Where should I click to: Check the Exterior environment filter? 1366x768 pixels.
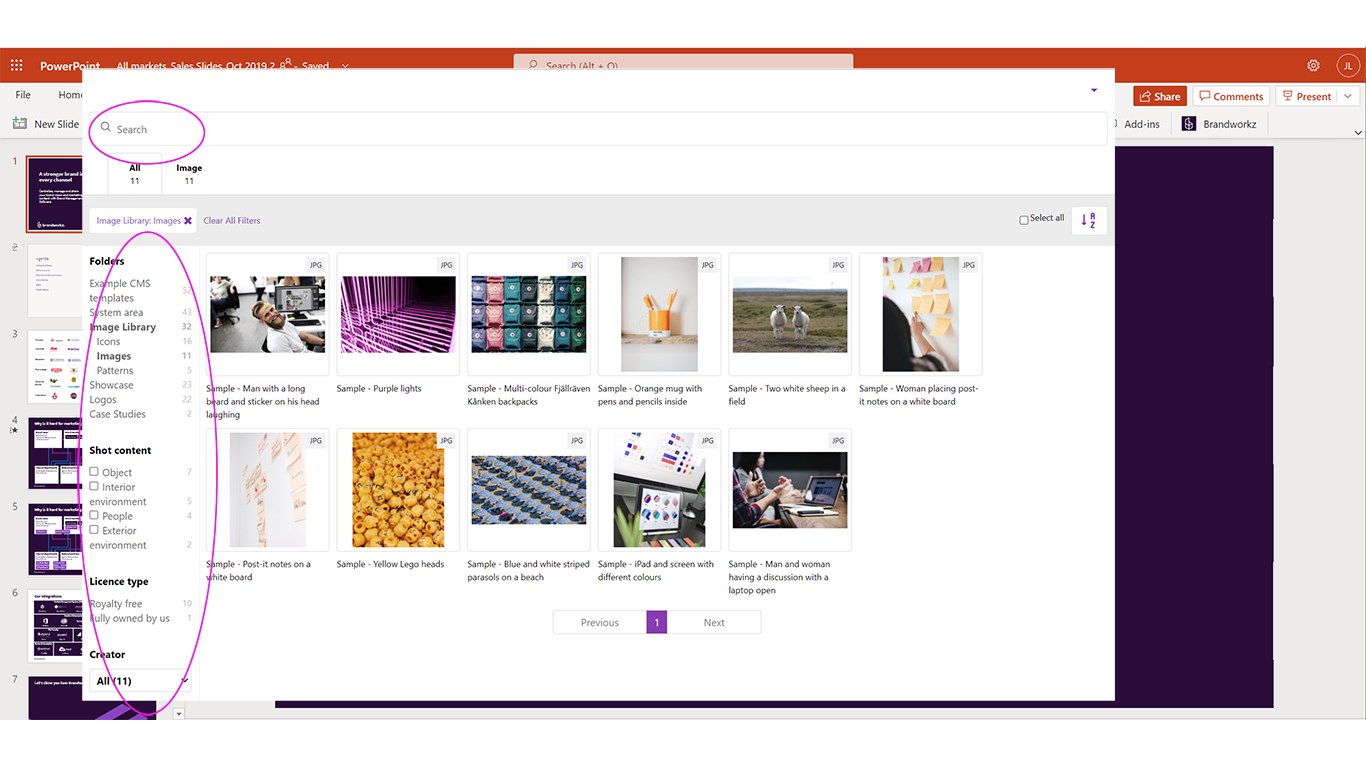94,530
